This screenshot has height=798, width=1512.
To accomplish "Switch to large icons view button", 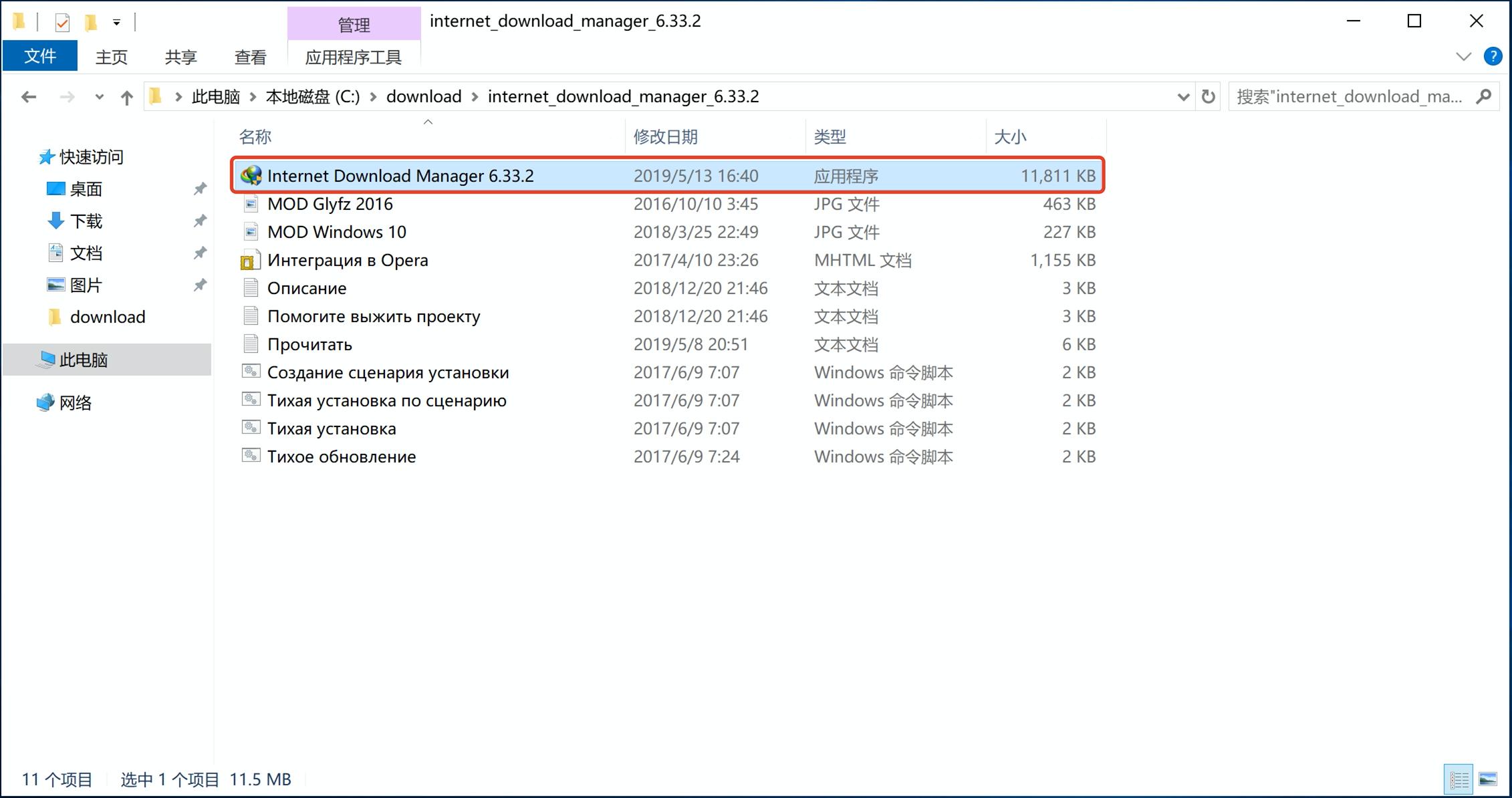I will point(1487,779).
